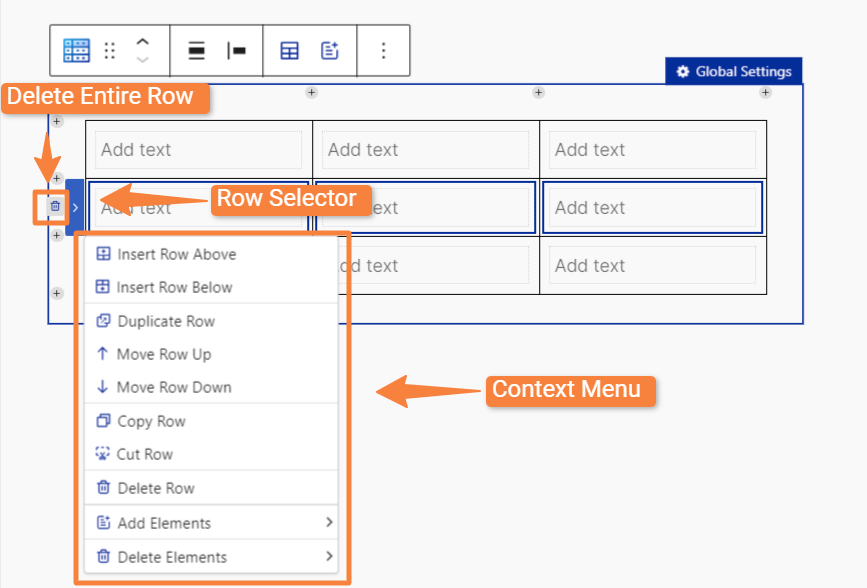867x588 pixels.
Task: Click the Duplicate Row icon
Action: point(103,320)
